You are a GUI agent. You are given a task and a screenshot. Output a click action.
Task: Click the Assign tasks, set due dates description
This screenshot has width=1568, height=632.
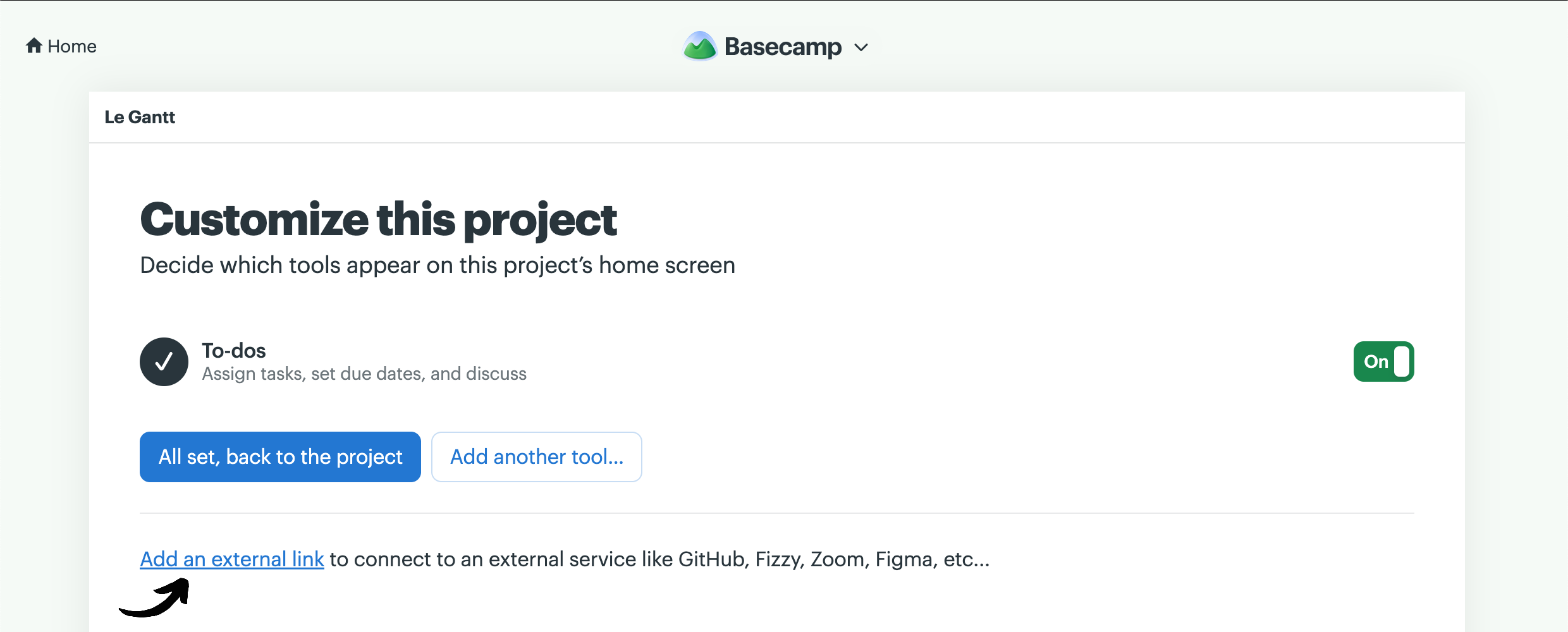pyautogui.click(x=364, y=374)
